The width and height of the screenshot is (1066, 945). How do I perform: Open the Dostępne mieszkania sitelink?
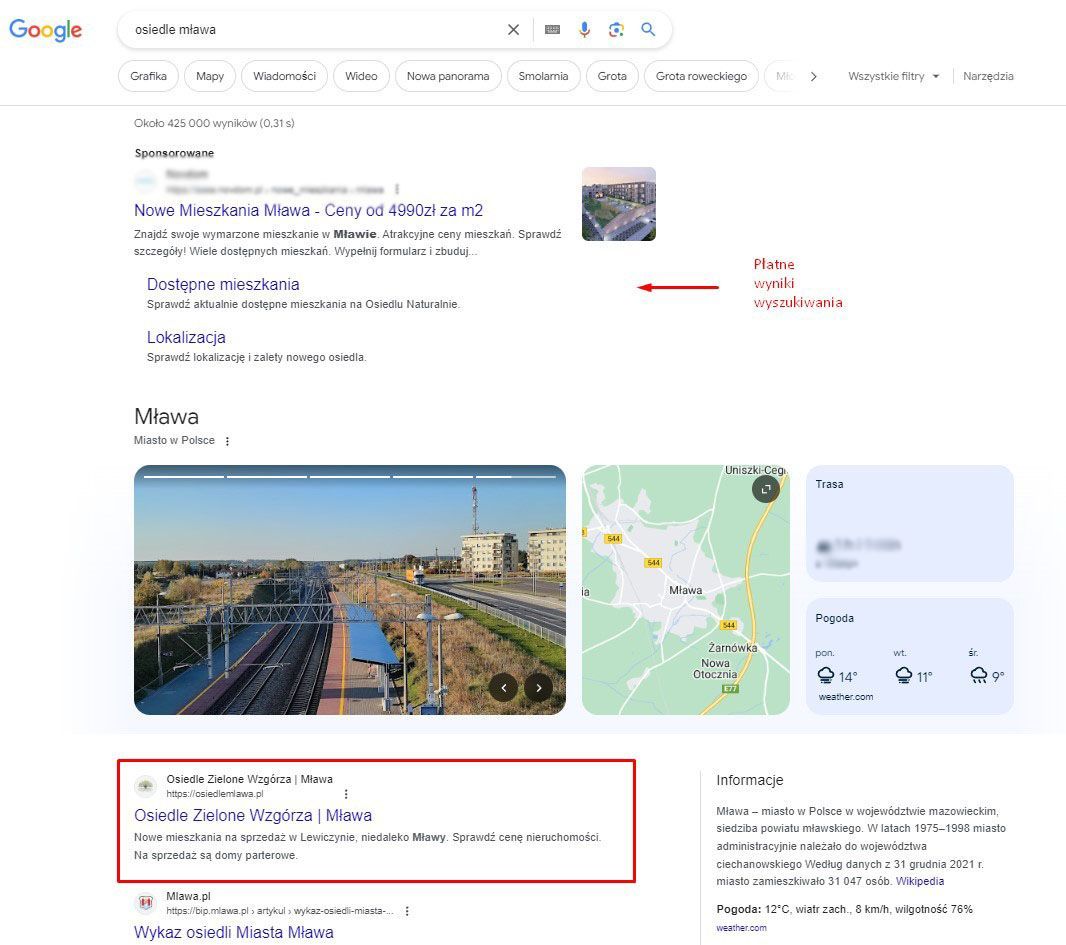223,284
